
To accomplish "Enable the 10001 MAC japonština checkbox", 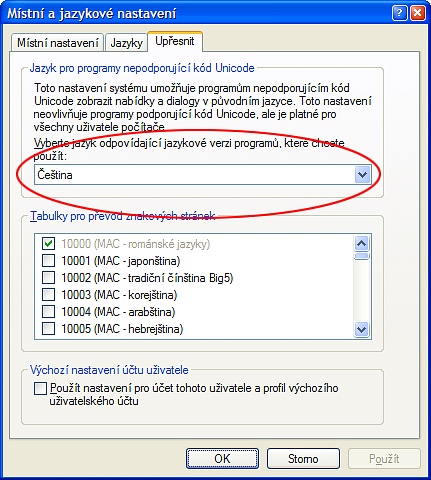I will pos(48,261).
